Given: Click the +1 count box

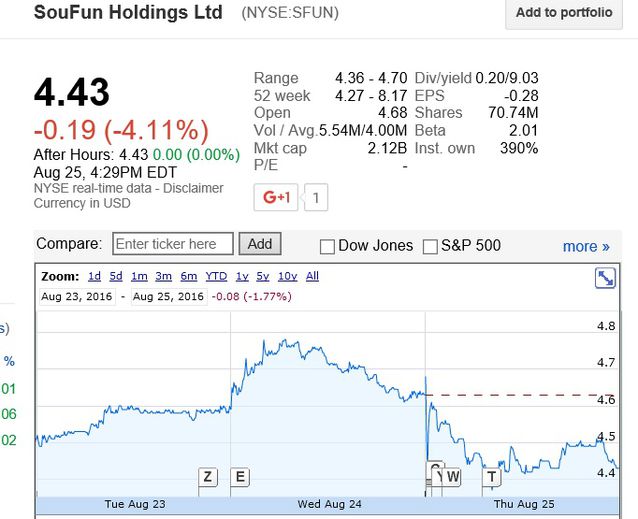Looking at the screenshot, I should coord(314,197).
